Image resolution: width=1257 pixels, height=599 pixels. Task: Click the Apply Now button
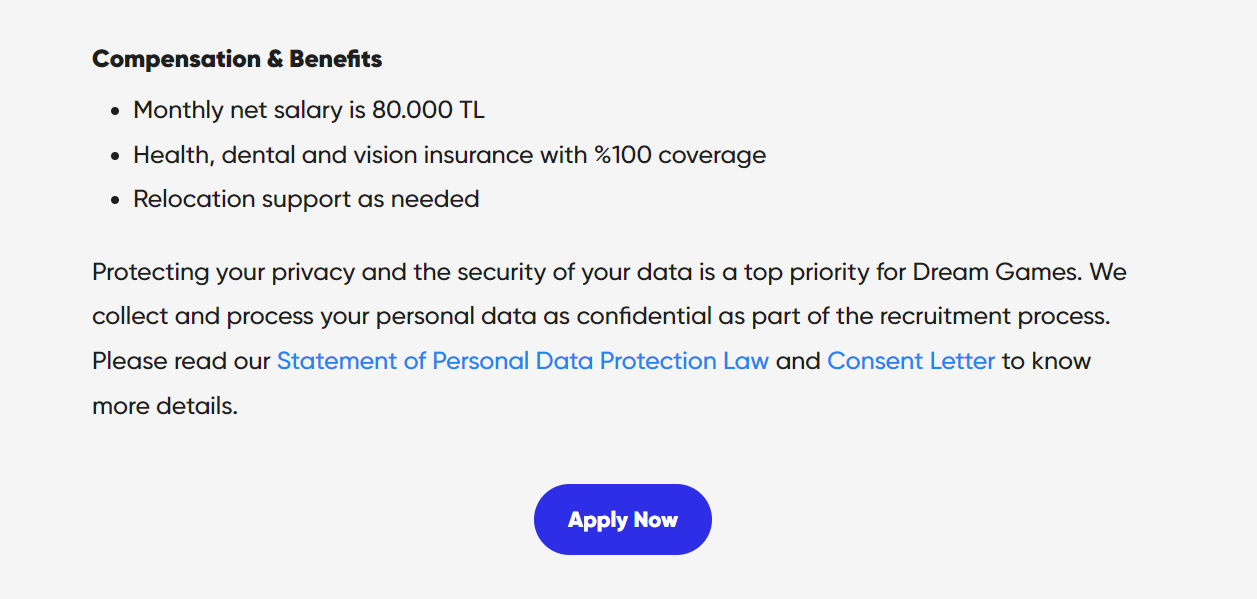(x=622, y=519)
